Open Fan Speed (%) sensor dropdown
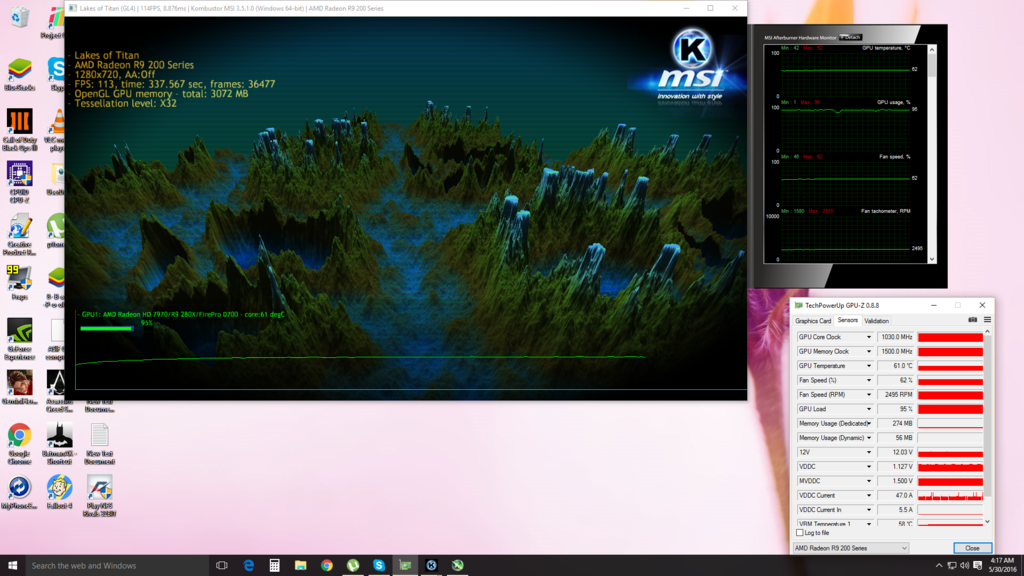This screenshot has width=1024, height=576. coord(869,380)
